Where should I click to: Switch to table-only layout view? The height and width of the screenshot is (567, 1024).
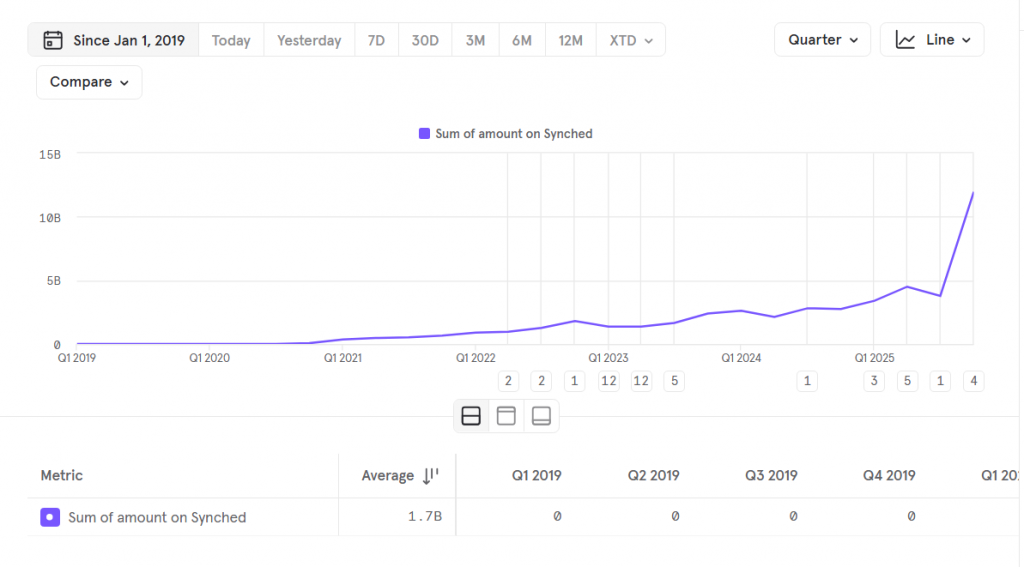(541, 416)
